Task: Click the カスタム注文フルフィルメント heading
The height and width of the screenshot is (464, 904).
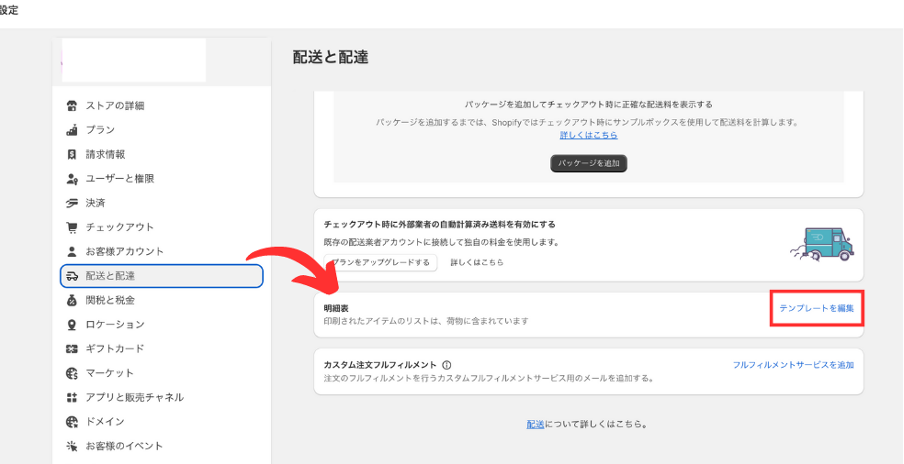Action: coord(381,365)
